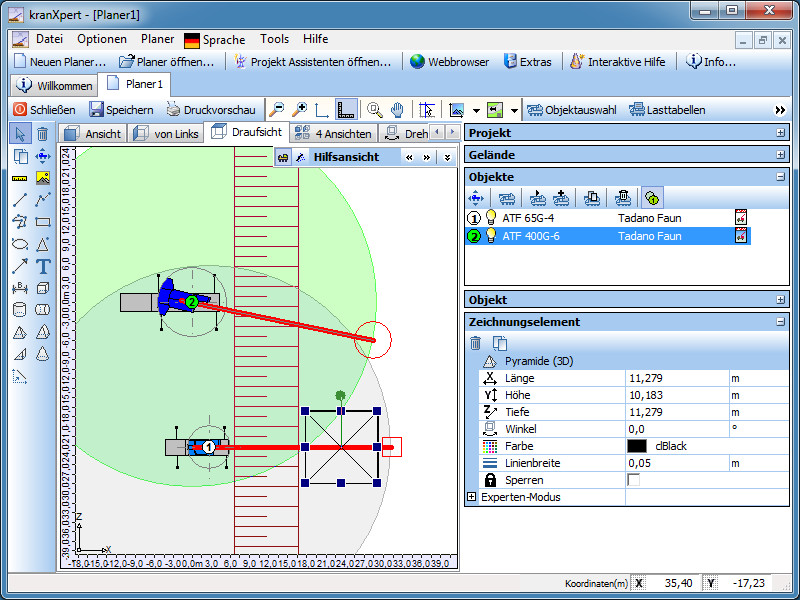
Task: Click the insert picture tool
Action: 43,178
